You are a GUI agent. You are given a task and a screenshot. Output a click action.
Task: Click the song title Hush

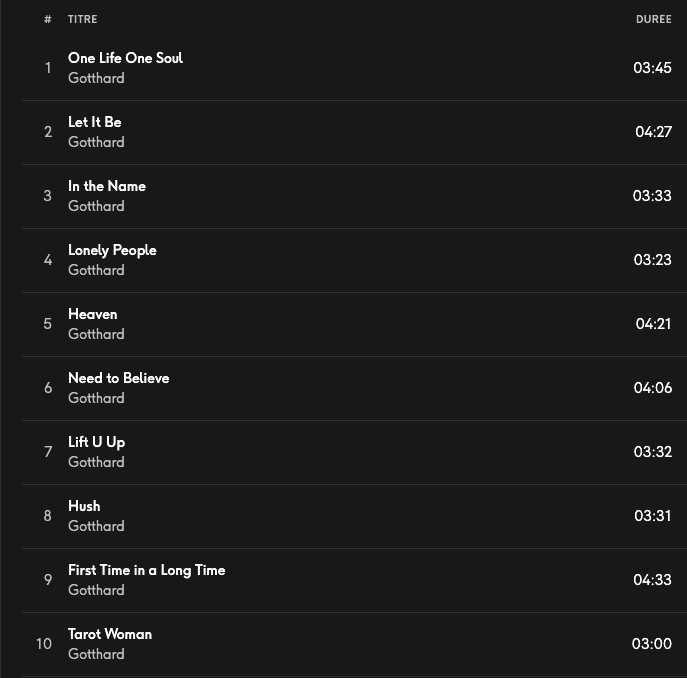click(x=84, y=506)
